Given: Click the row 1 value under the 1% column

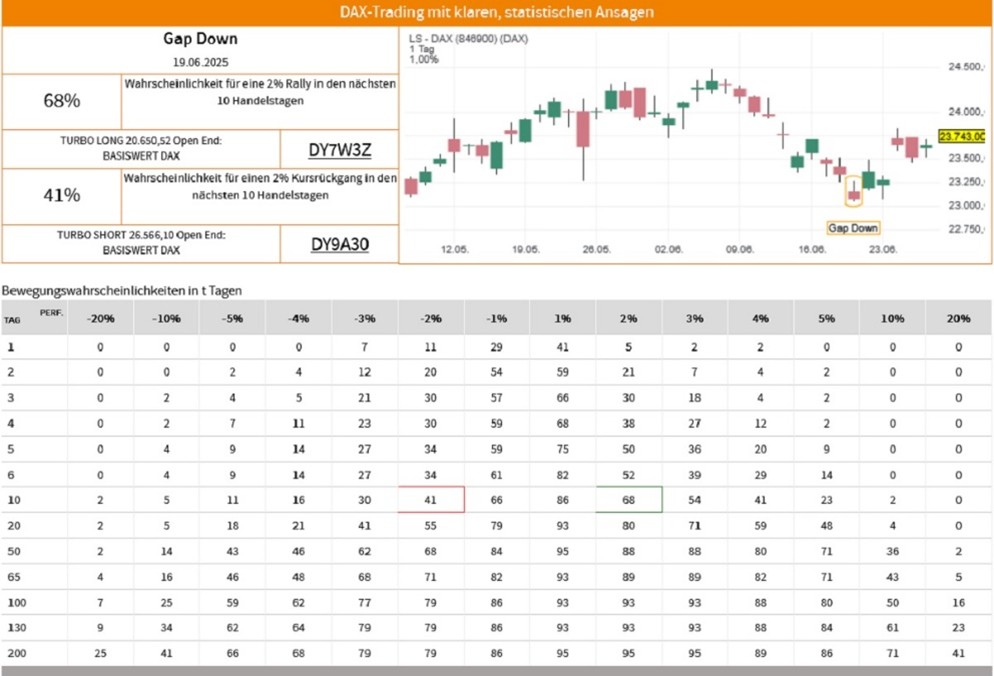Looking at the screenshot, I should (x=563, y=348).
